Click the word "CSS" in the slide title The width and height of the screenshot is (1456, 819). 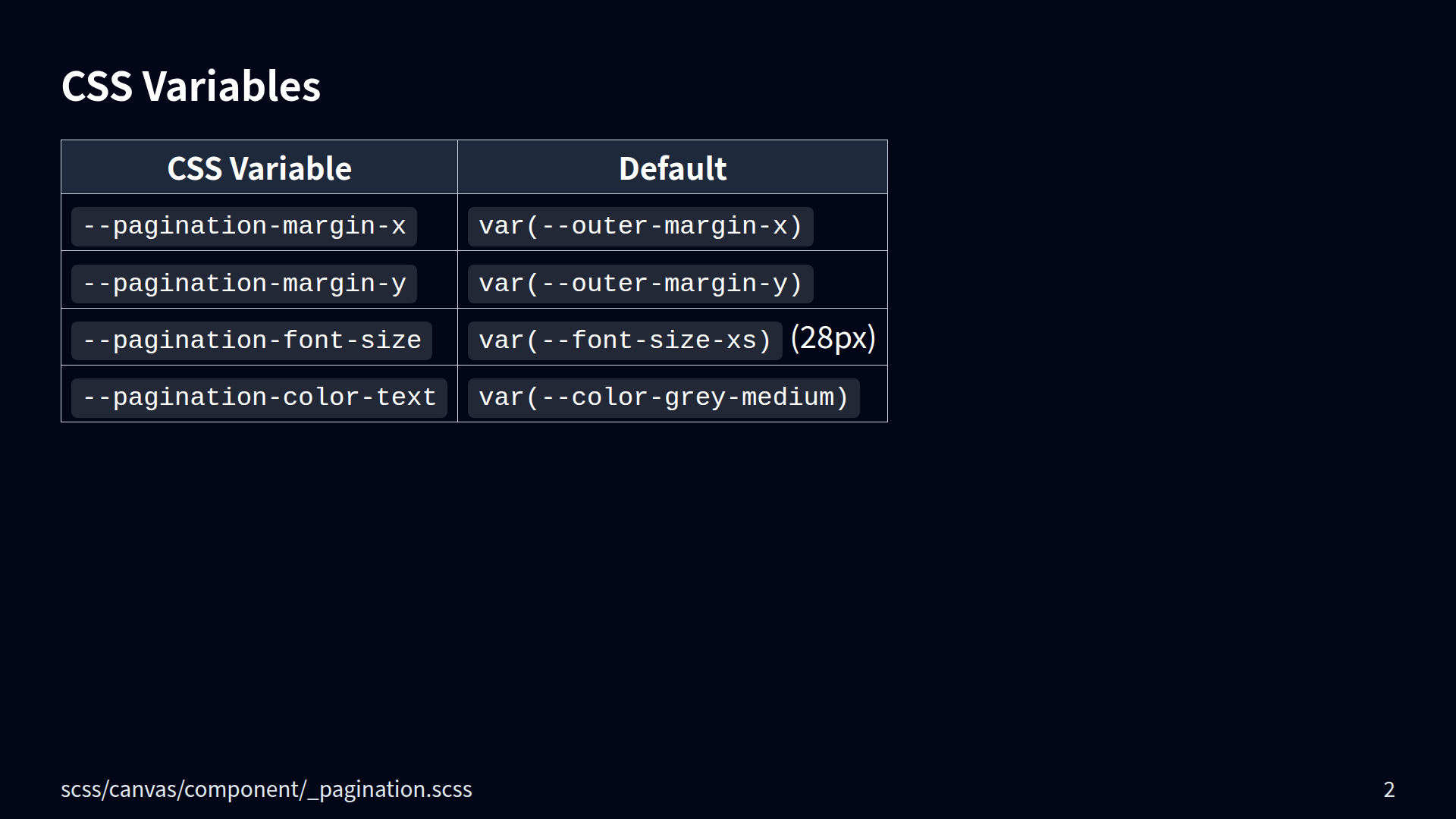coord(97,86)
